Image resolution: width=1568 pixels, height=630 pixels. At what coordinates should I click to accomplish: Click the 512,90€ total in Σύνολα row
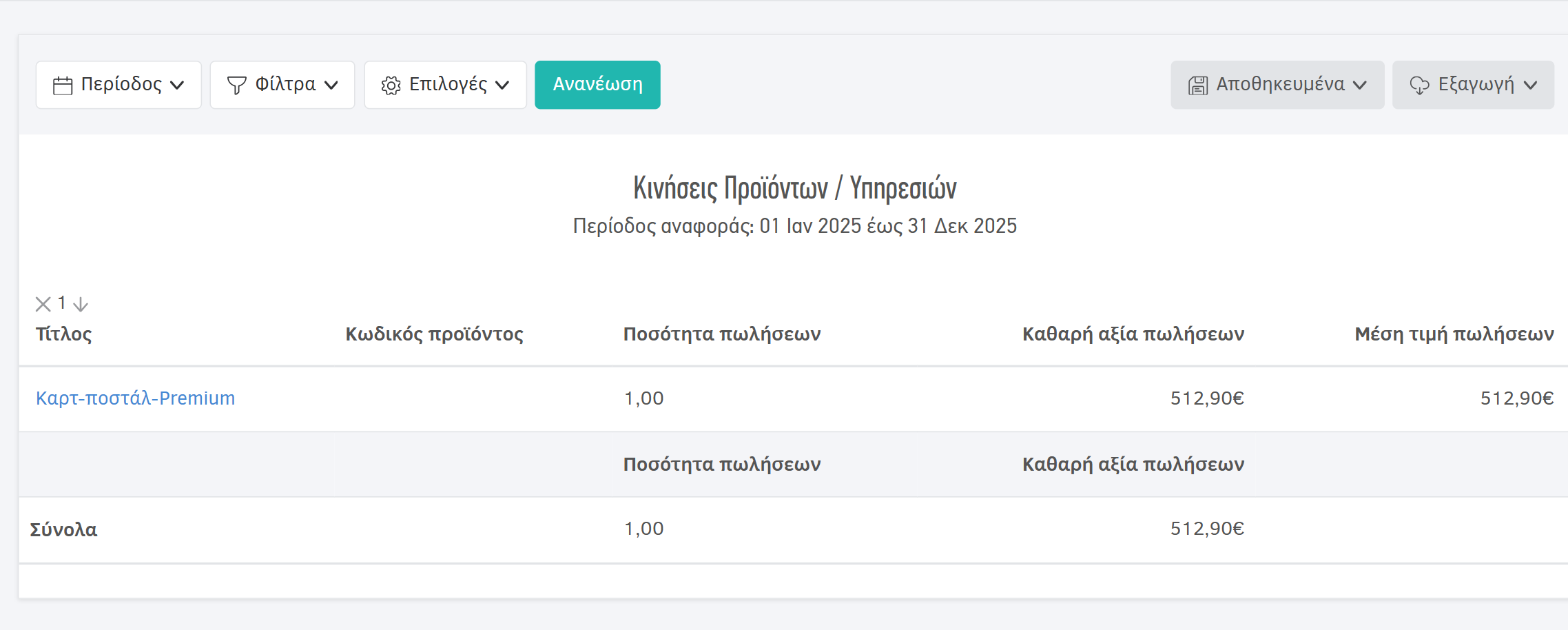coord(1207,529)
